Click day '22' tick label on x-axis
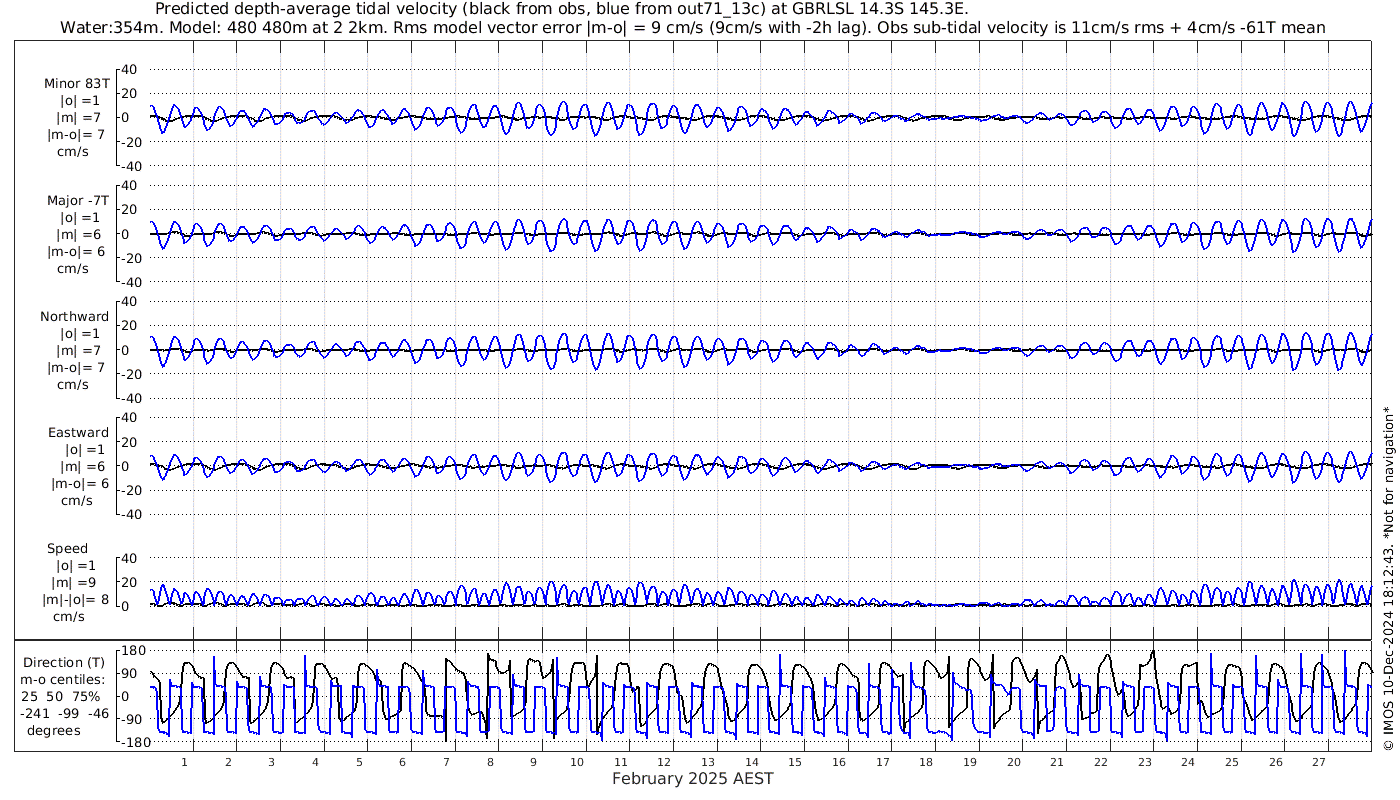The height and width of the screenshot is (800, 1400). [1101, 762]
